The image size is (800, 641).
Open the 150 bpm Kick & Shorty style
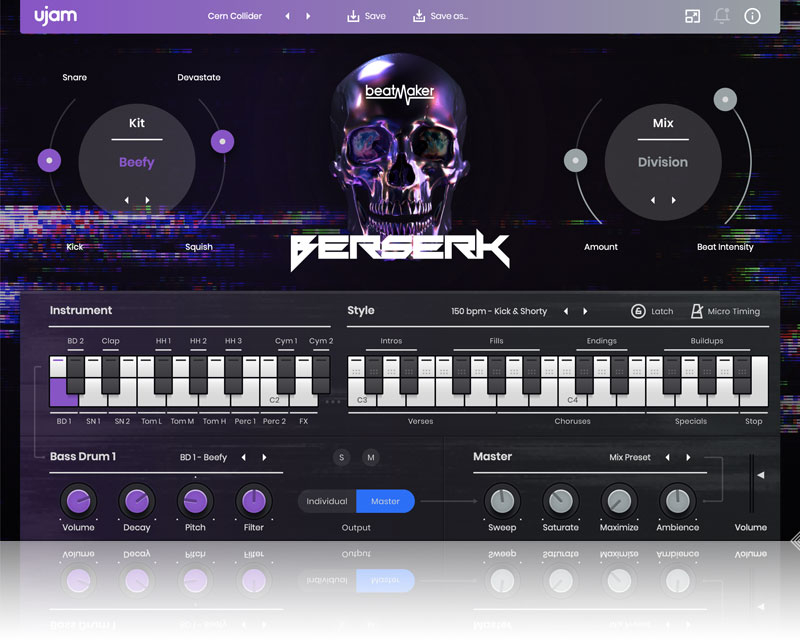click(499, 311)
